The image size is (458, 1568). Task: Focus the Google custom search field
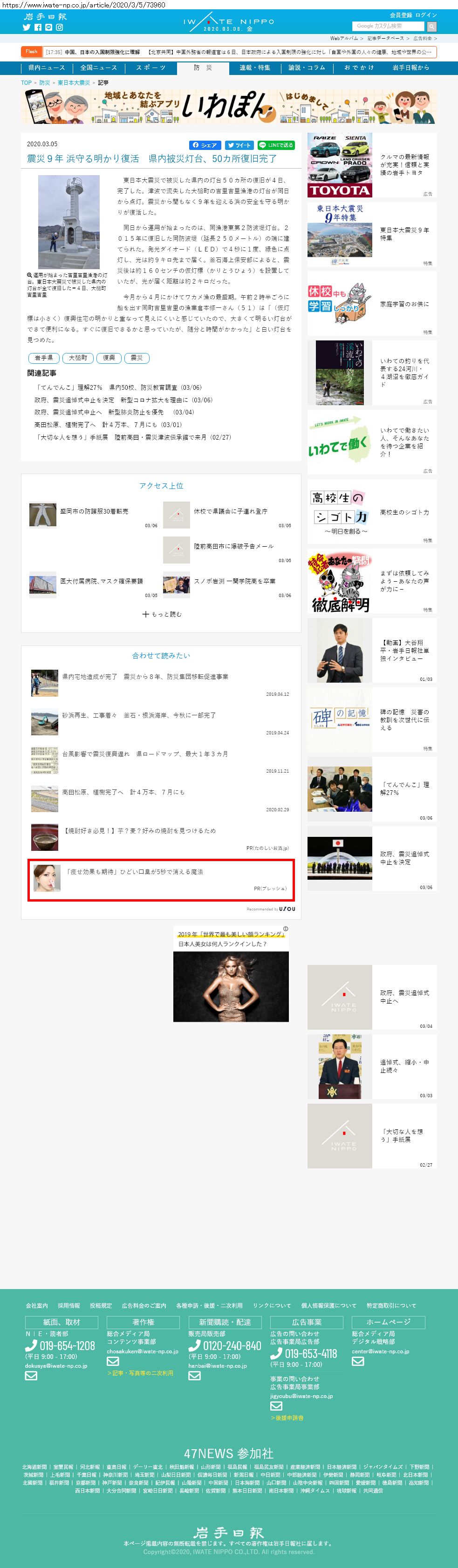click(x=388, y=26)
